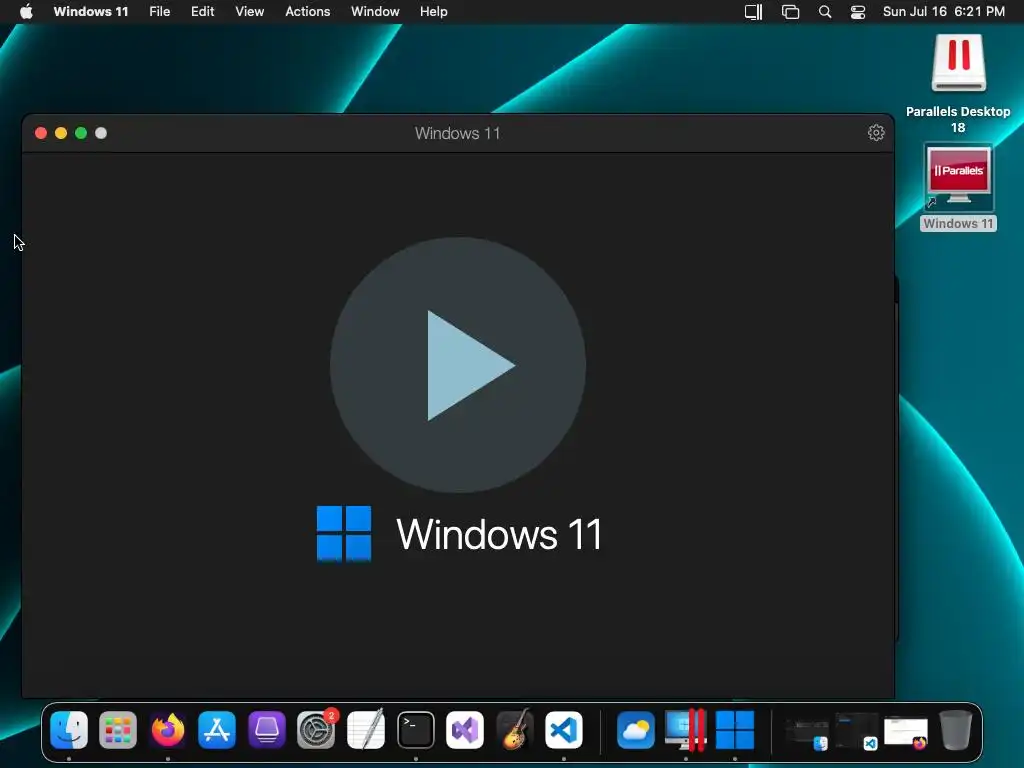
Task: Click the Windows 11 logo in VM window
Action: (344, 534)
